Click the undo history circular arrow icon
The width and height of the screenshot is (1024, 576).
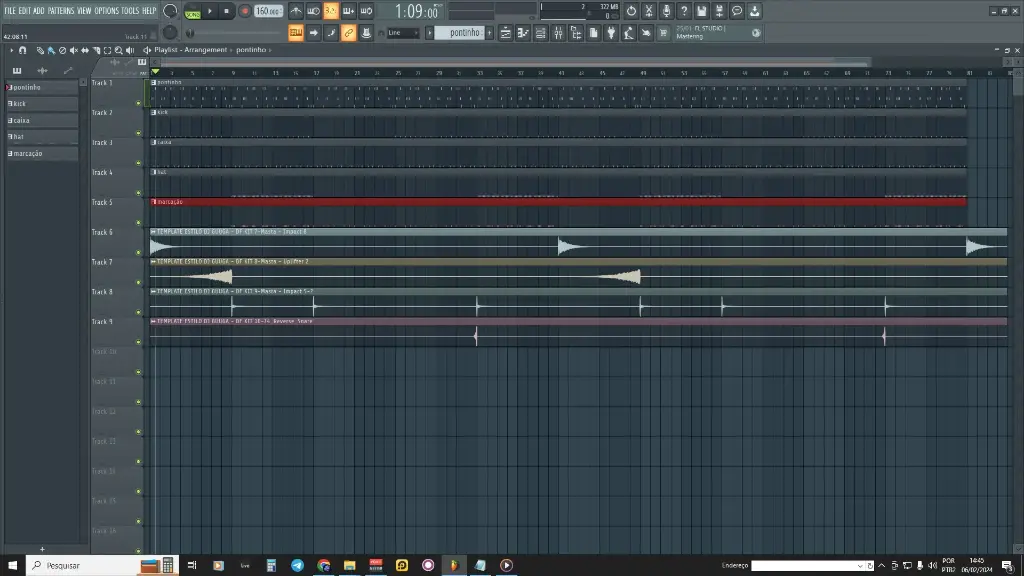coord(631,11)
